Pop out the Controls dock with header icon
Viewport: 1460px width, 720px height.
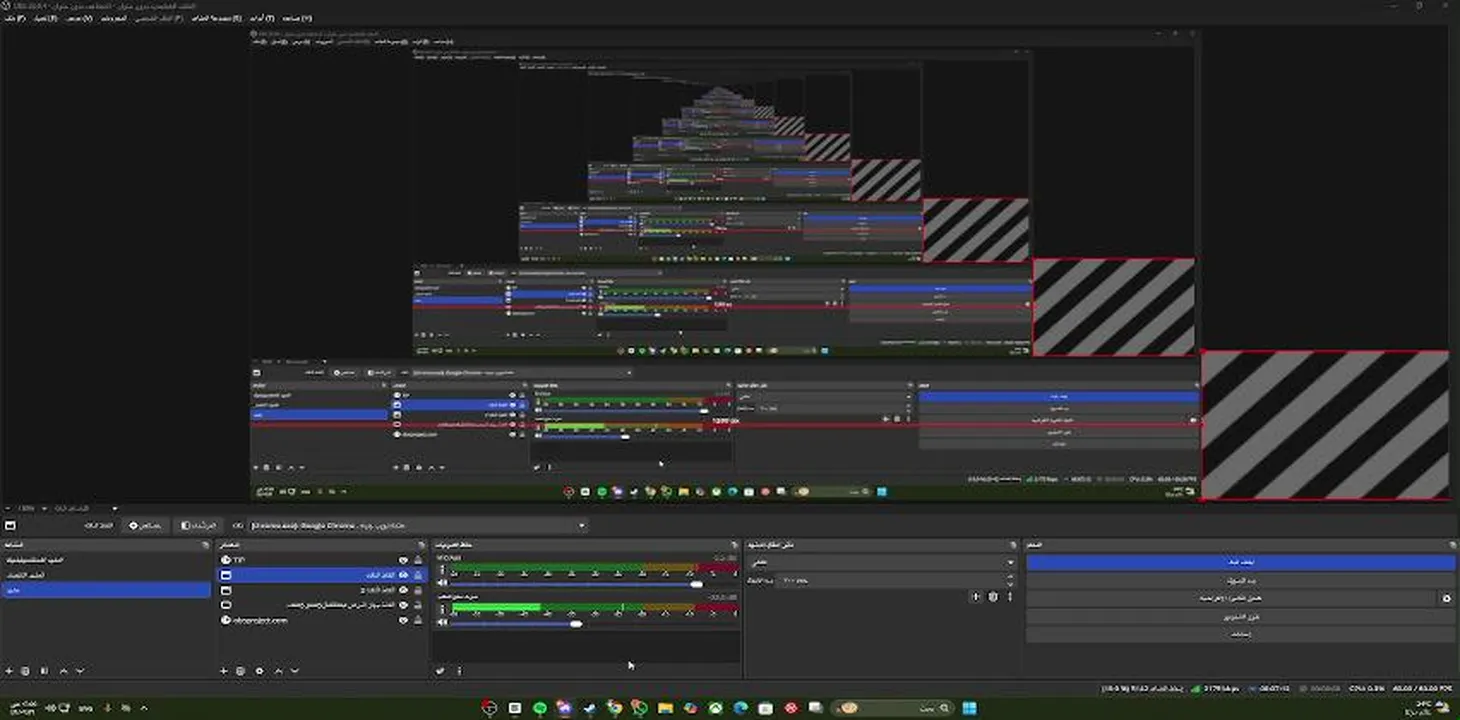click(x=1452, y=545)
